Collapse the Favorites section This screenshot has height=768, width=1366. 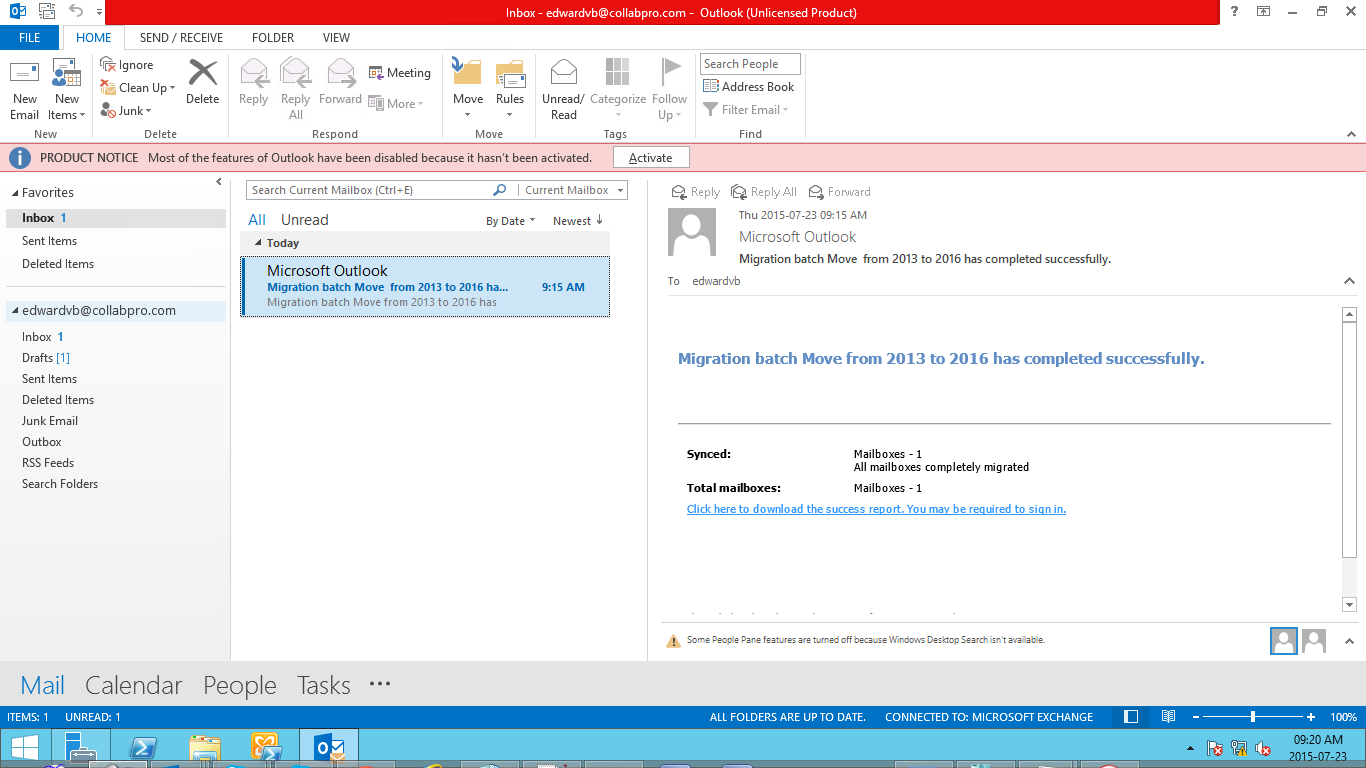15,193
